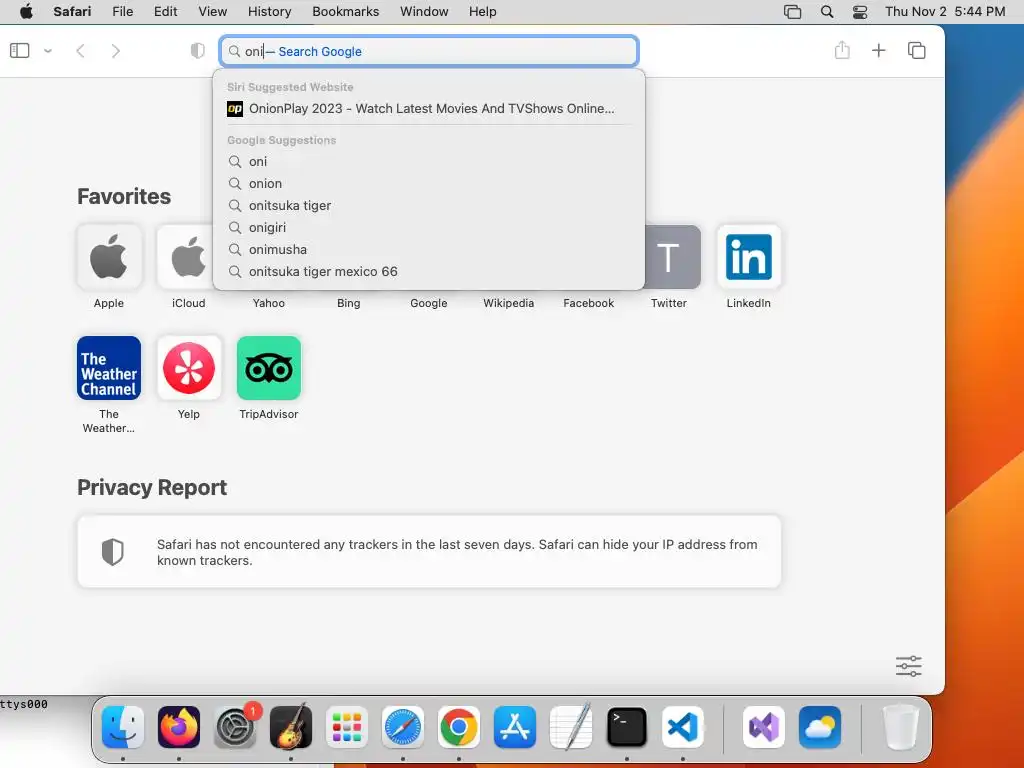Click the Stage Manager menu bar icon
Image resolution: width=1024 pixels, height=768 pixels.
[792, 12]
